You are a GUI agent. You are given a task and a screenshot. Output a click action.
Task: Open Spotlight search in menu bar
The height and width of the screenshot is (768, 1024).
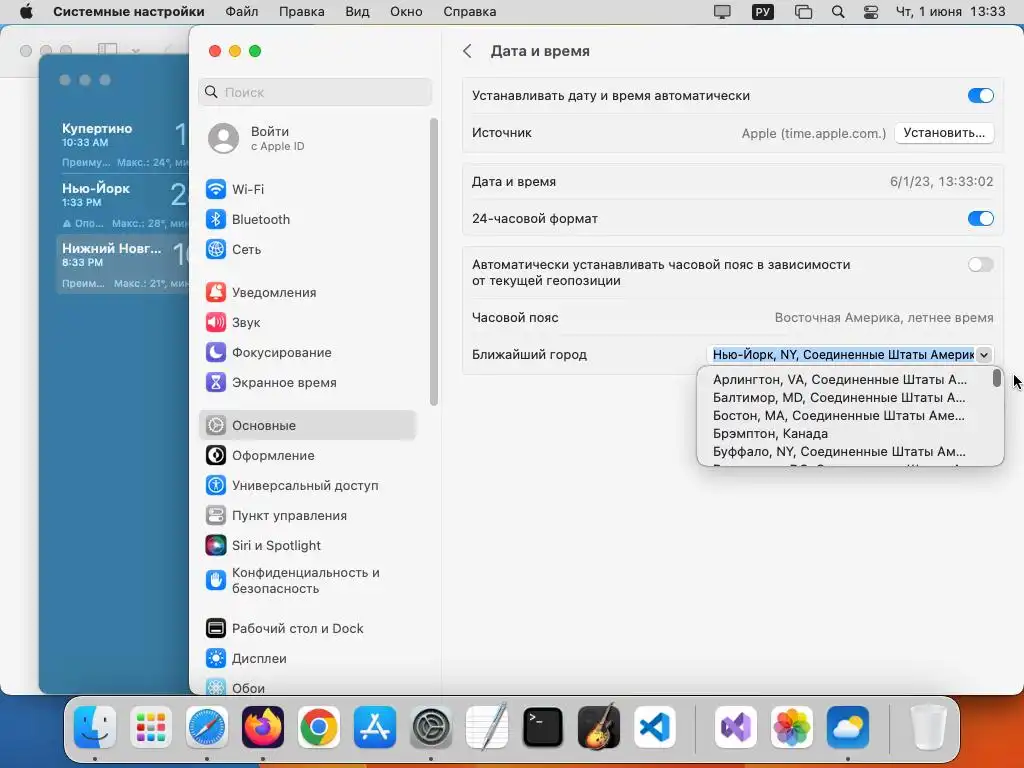pyautogui.click(x=838, y=12)
